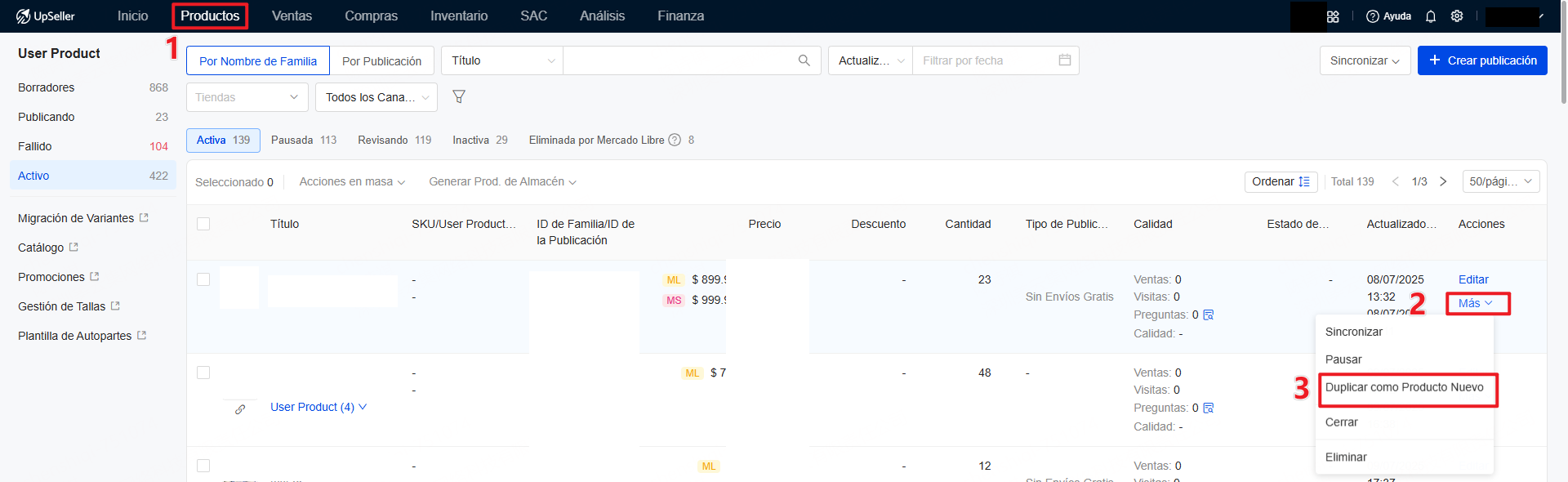Screen dimensions: 1568x482
Task: Click the apps grid icon in header
Action: tap(1333, 16)
